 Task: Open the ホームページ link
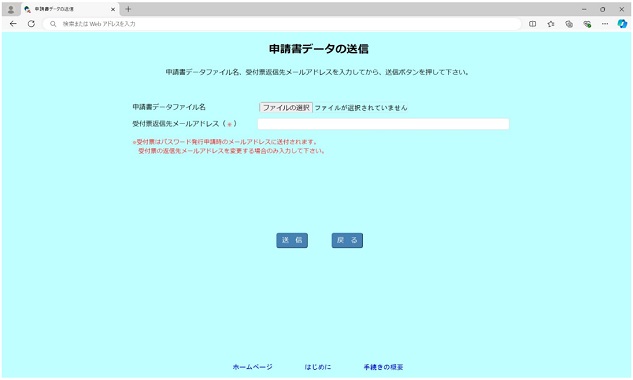252,367
